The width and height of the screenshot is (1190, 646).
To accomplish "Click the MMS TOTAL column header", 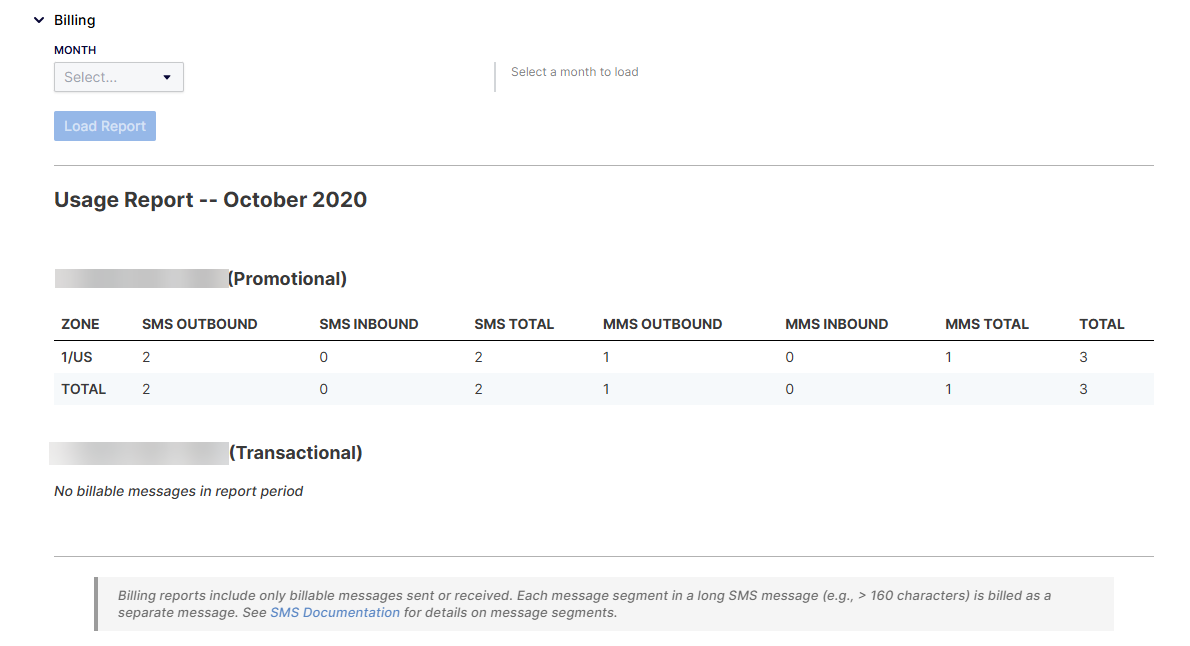I will [x=987, y=324].
